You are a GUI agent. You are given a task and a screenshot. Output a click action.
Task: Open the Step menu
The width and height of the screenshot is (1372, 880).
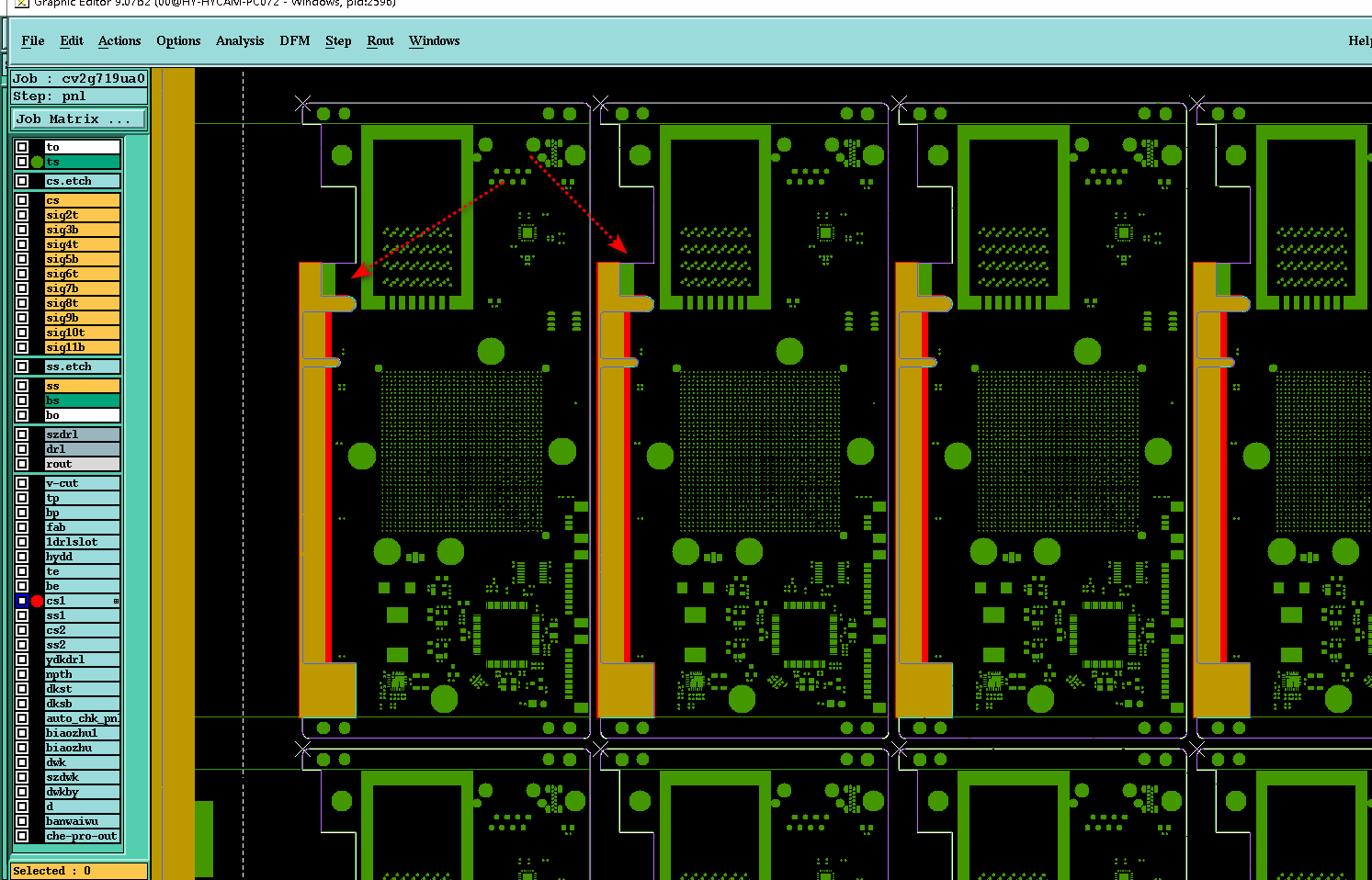click(338, 40)
